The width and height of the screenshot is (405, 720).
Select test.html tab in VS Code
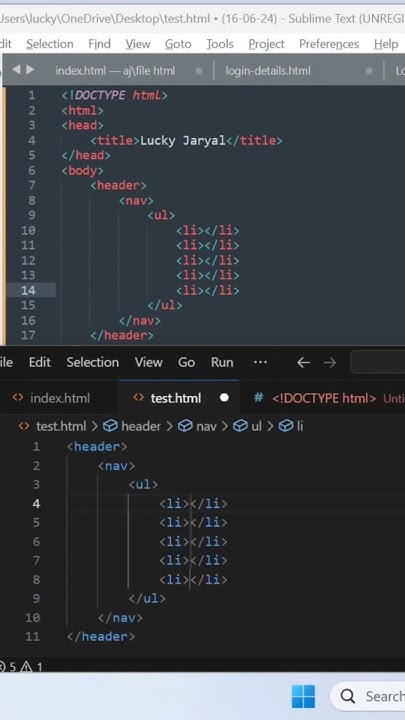(176, 398)
